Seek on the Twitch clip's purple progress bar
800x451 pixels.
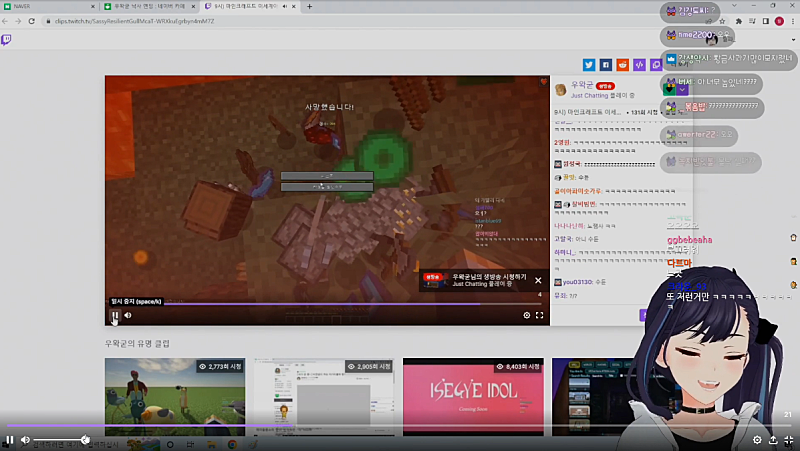click(x=327, y=304)
